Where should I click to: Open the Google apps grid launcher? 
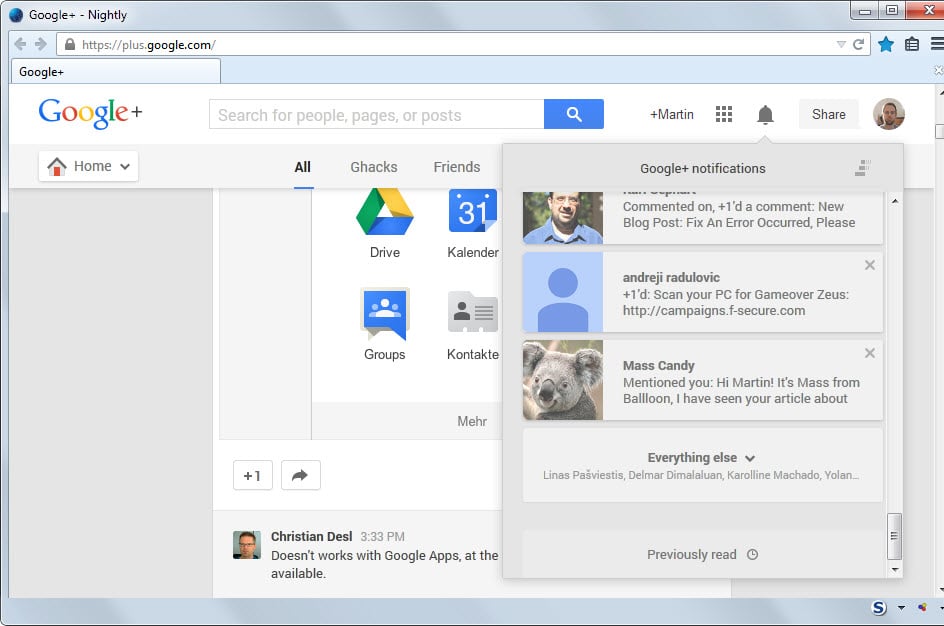pyautogui.click(x=723, y=114)
